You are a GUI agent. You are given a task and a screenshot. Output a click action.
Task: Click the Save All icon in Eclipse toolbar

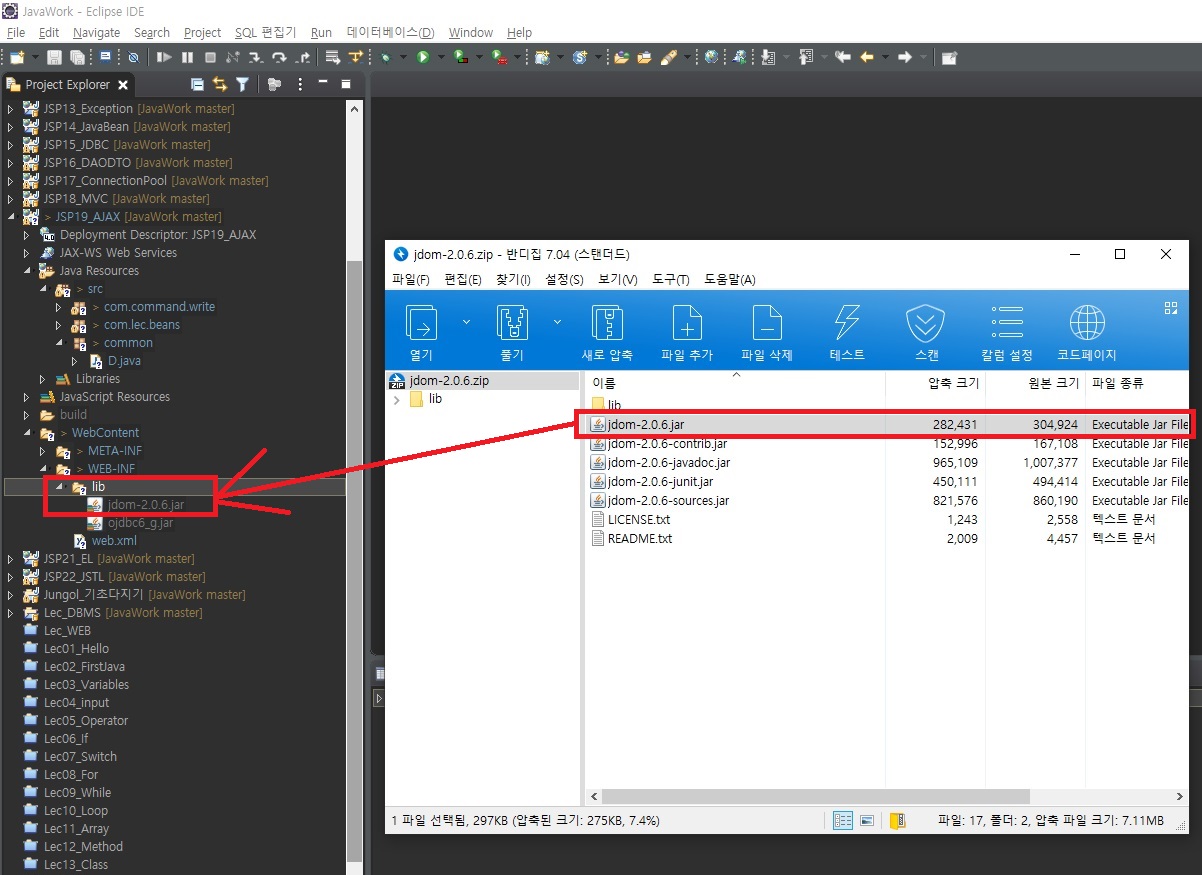[77, 58]
